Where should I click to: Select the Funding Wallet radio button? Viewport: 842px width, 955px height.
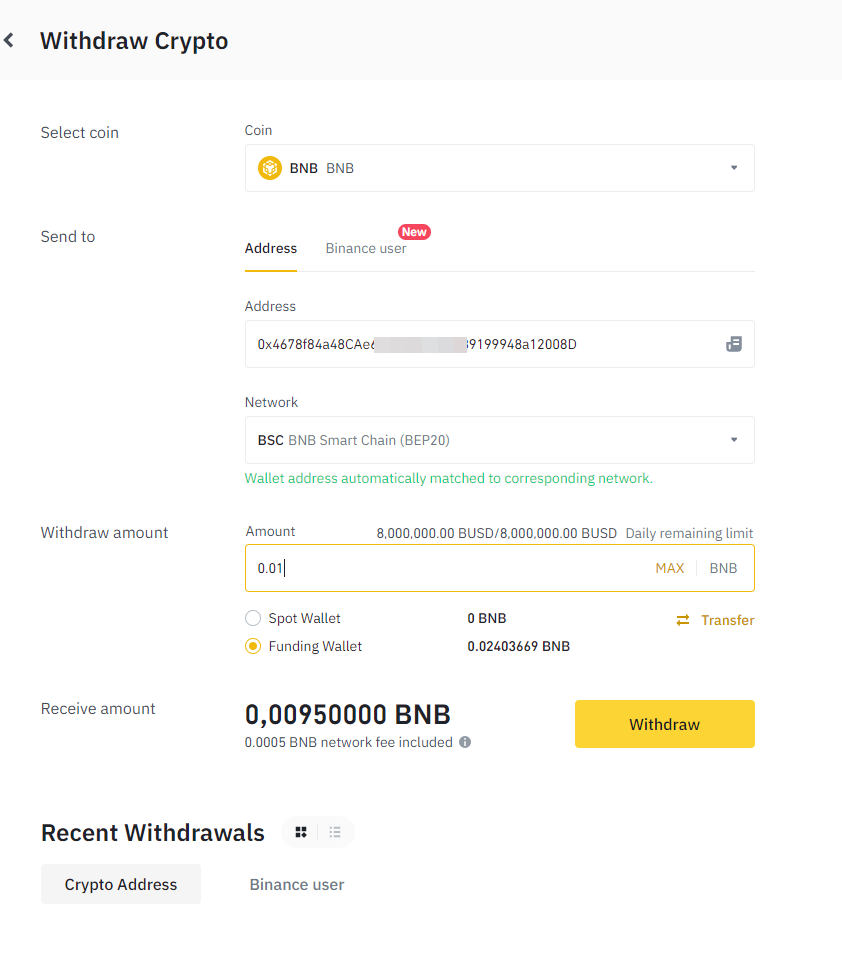pos(253,646)
